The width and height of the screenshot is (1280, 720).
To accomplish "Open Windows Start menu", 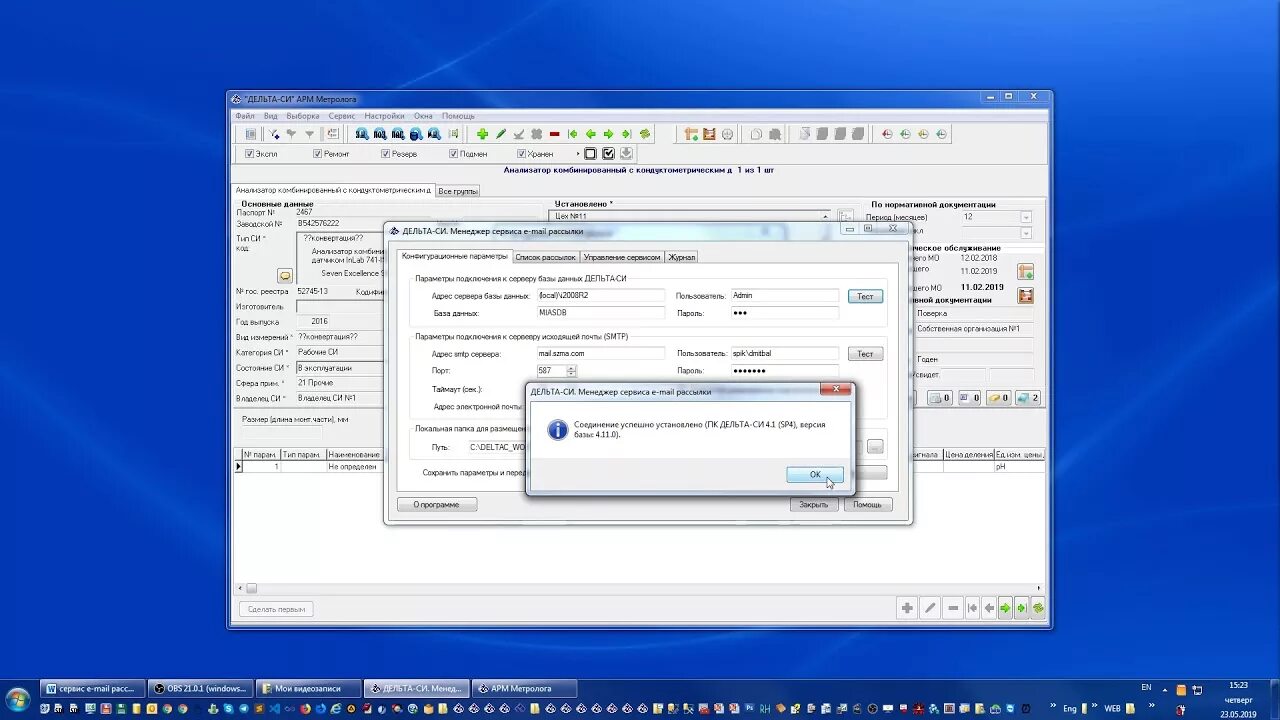I will click(x=17, y=697).
